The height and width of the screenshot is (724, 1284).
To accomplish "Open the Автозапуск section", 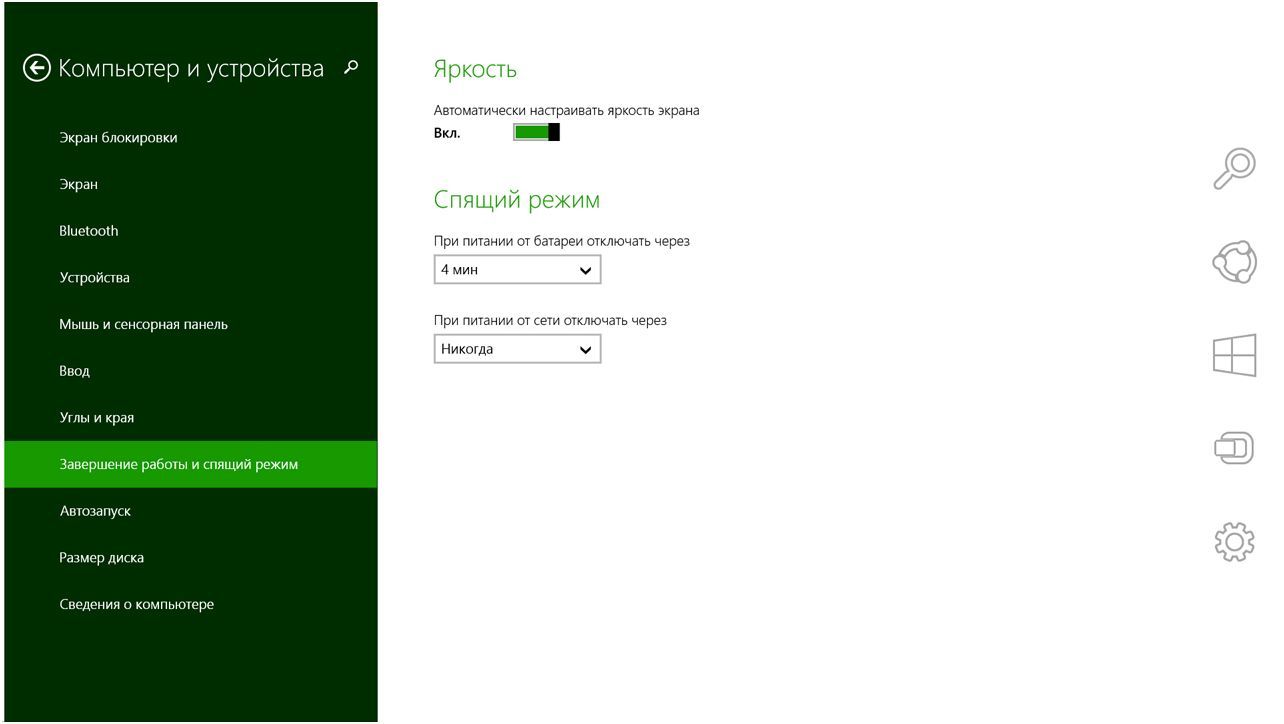I will [x=96, y=511].
